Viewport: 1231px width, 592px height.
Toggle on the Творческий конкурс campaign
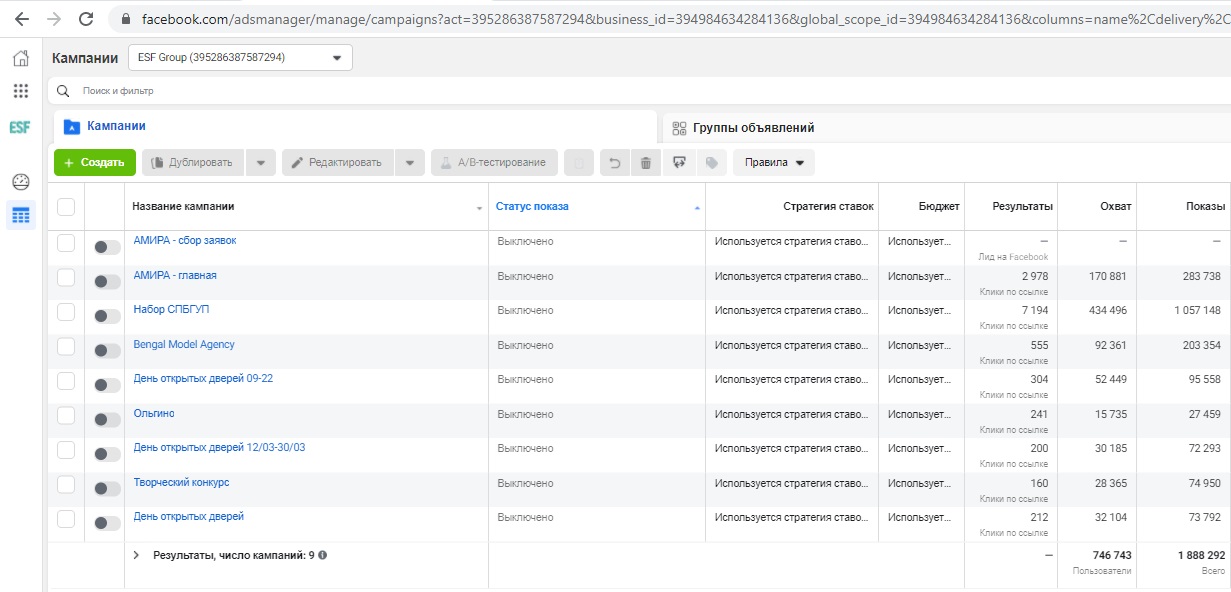click(x=107, y=488)
